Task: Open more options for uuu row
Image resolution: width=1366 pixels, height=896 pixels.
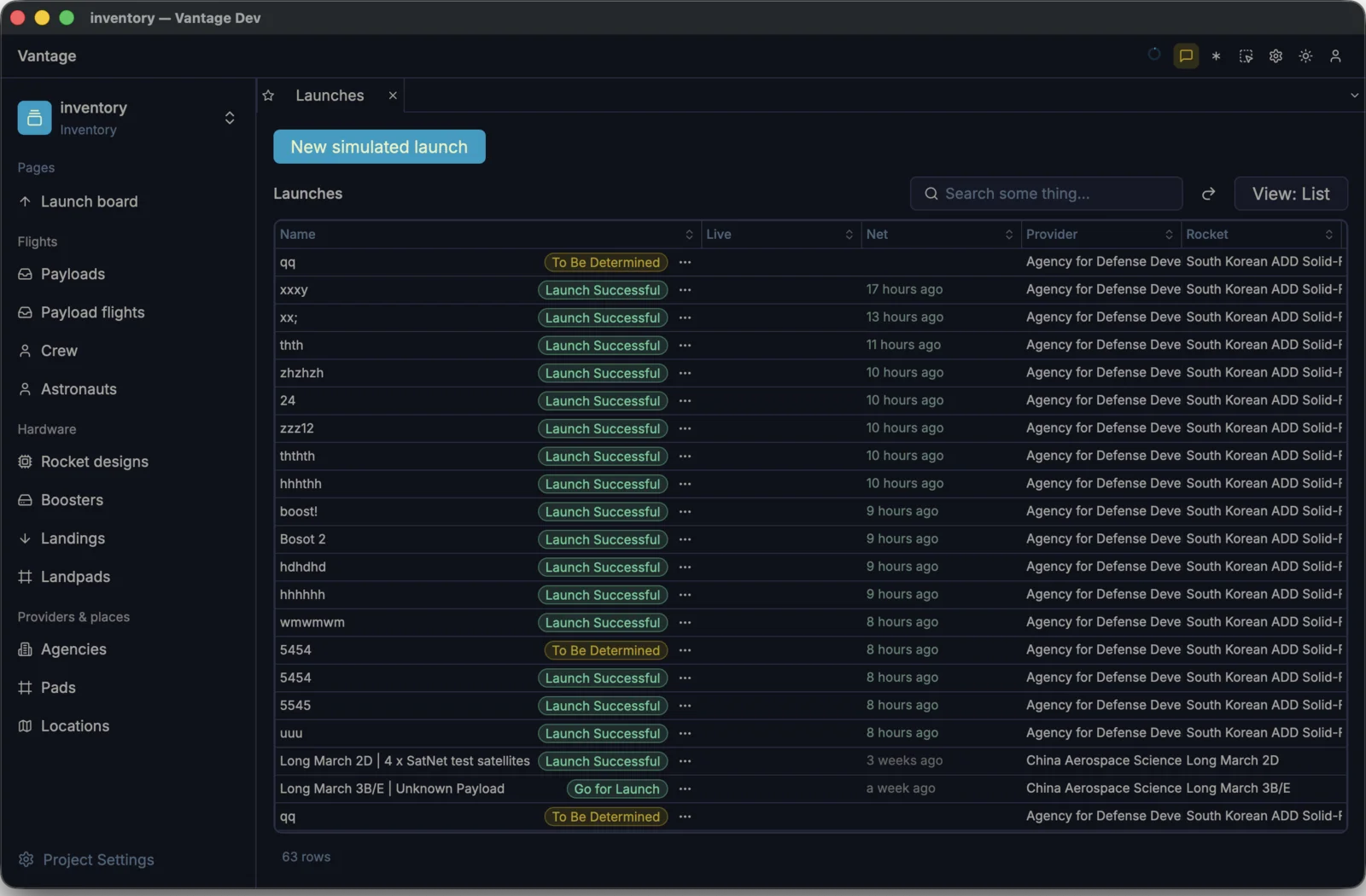Action: (x=685, y=734)
